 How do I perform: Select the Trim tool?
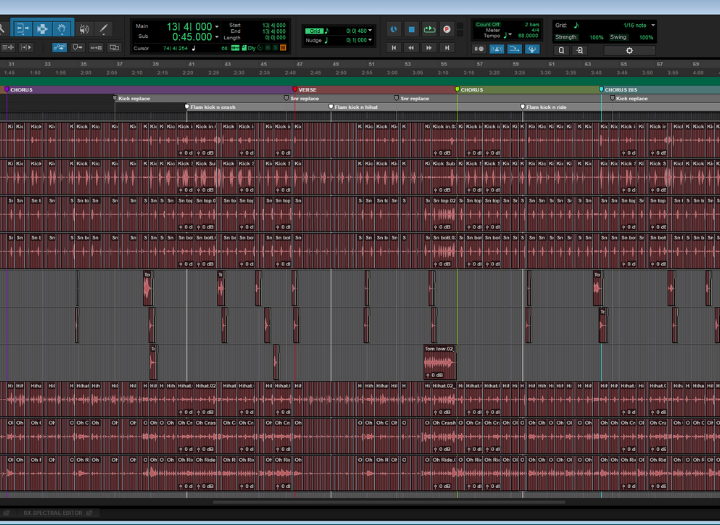coord(22,29)
